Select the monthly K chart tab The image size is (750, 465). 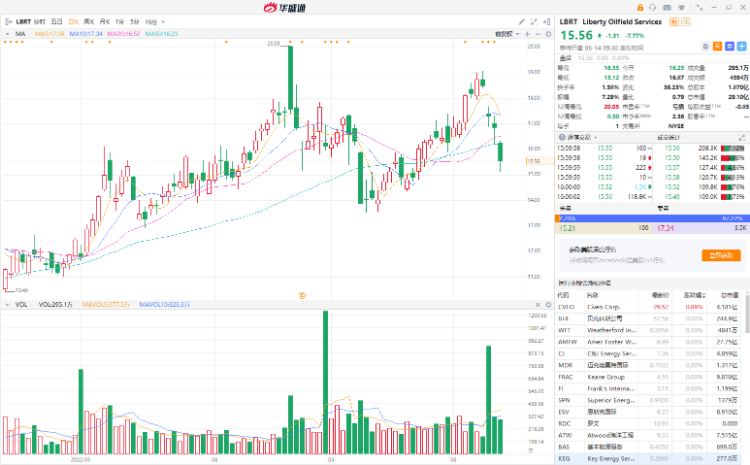click(105, 22)
